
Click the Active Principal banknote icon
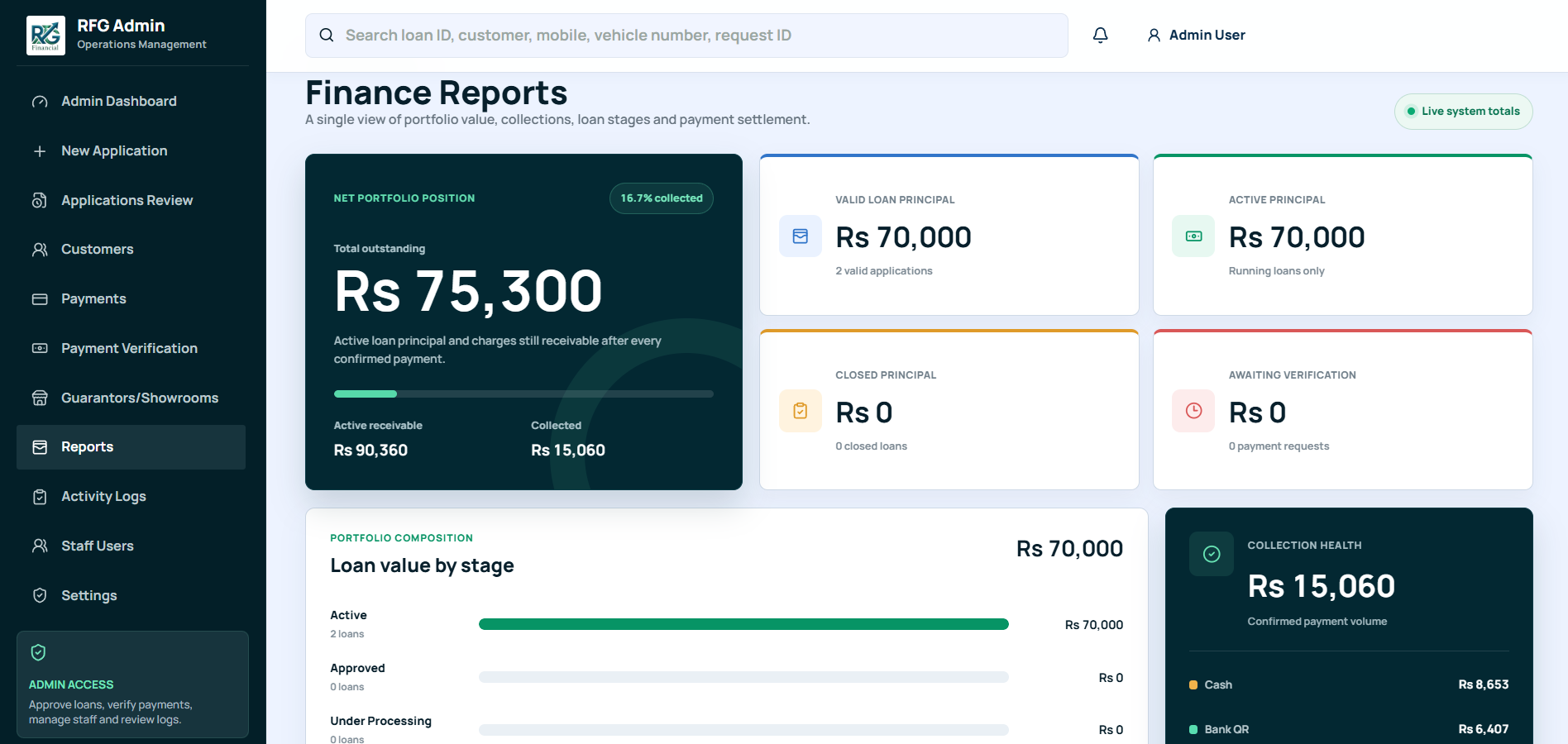1194,236
